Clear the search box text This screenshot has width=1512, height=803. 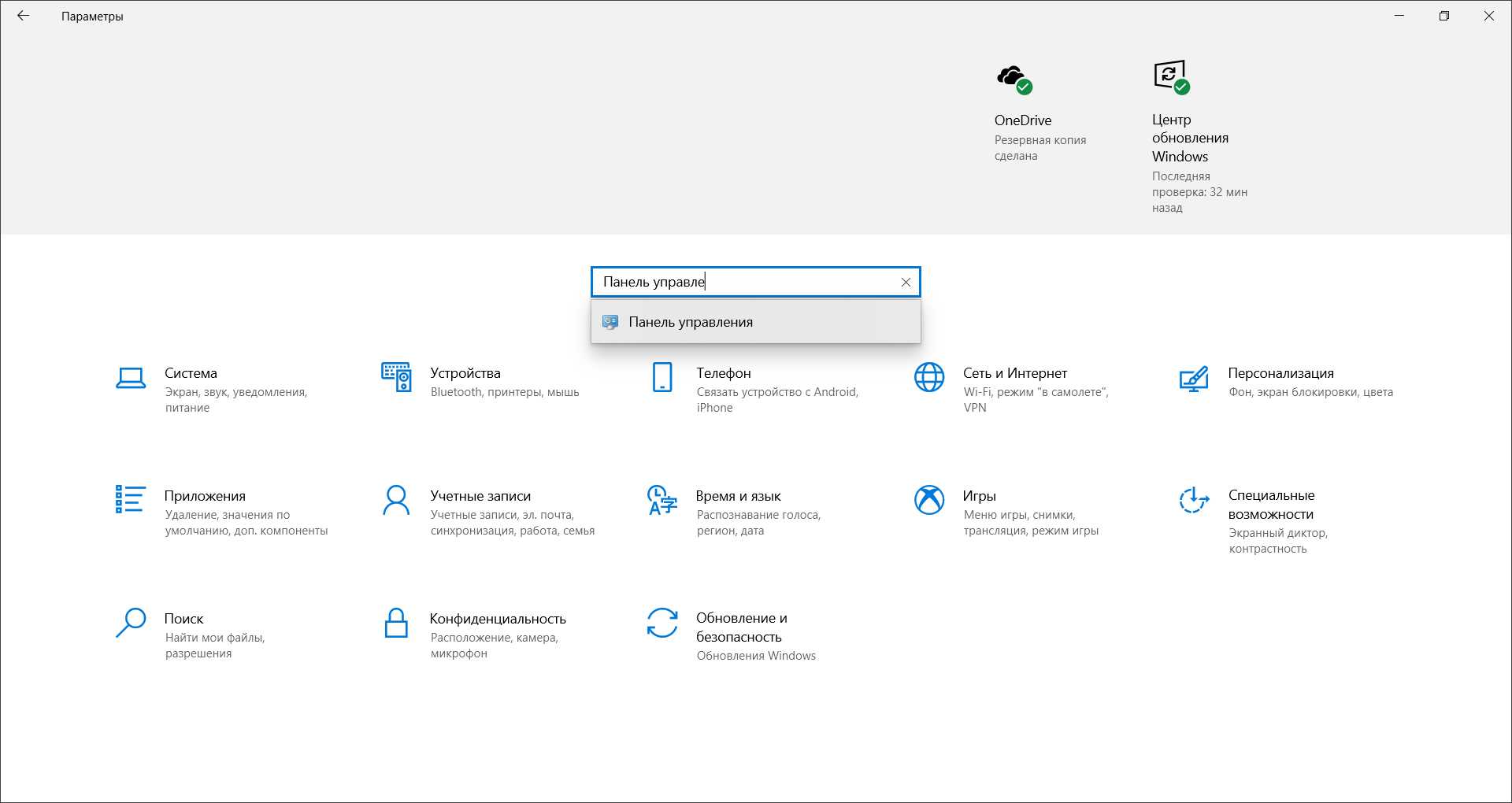tap(906, 282)
